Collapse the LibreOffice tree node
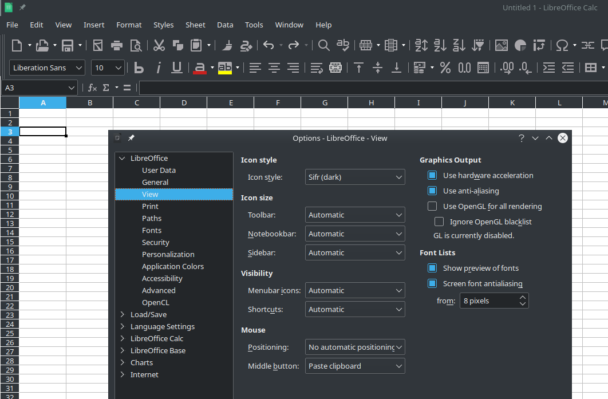This screenshot has width=608, height=399. (122, 158)
